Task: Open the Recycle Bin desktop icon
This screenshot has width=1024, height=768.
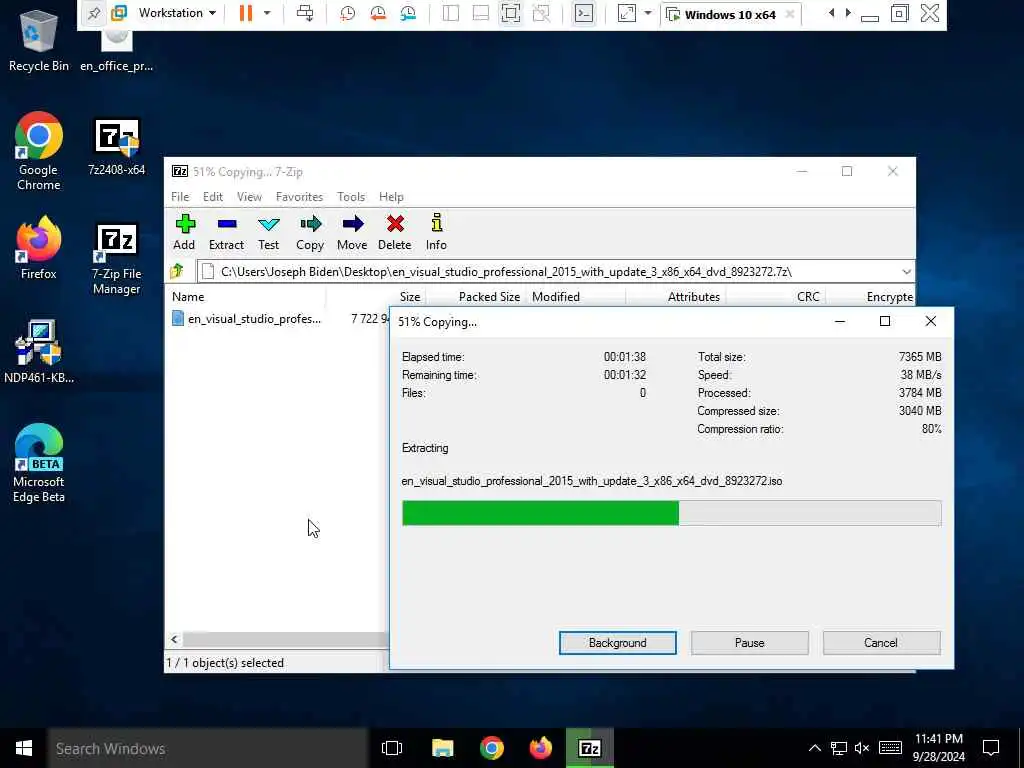Action: 39,40
